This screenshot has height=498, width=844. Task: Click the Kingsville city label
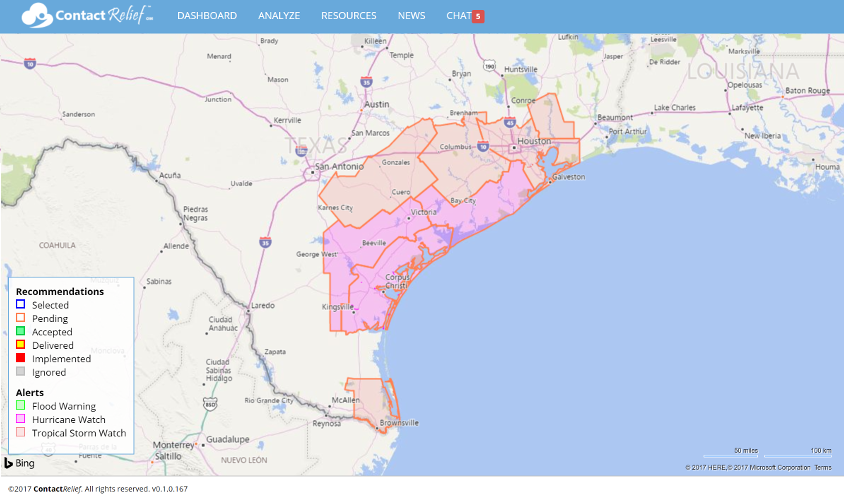pyautogui.click(x=337, y=307)
